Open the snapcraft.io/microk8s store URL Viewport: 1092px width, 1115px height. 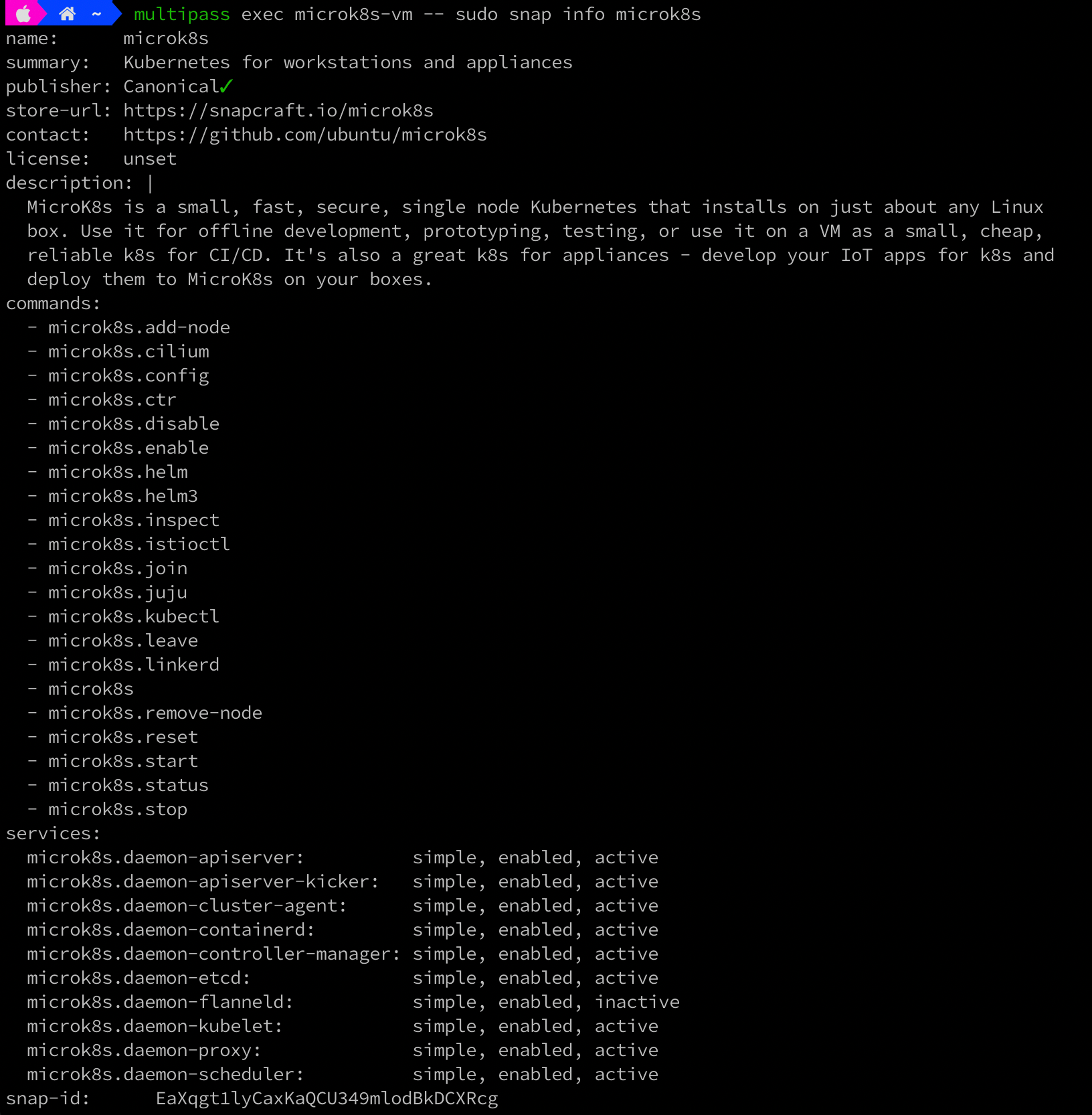point(278,110)
